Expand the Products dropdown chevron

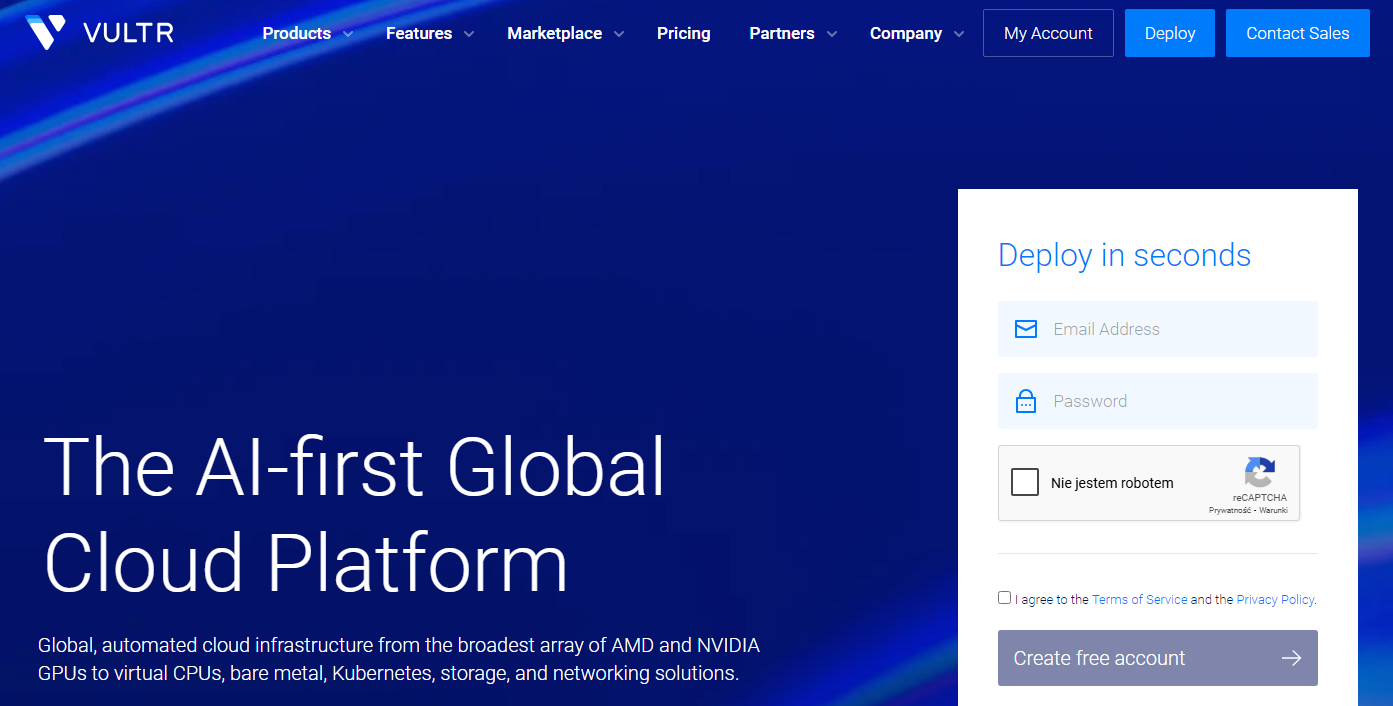coord(348,34)
